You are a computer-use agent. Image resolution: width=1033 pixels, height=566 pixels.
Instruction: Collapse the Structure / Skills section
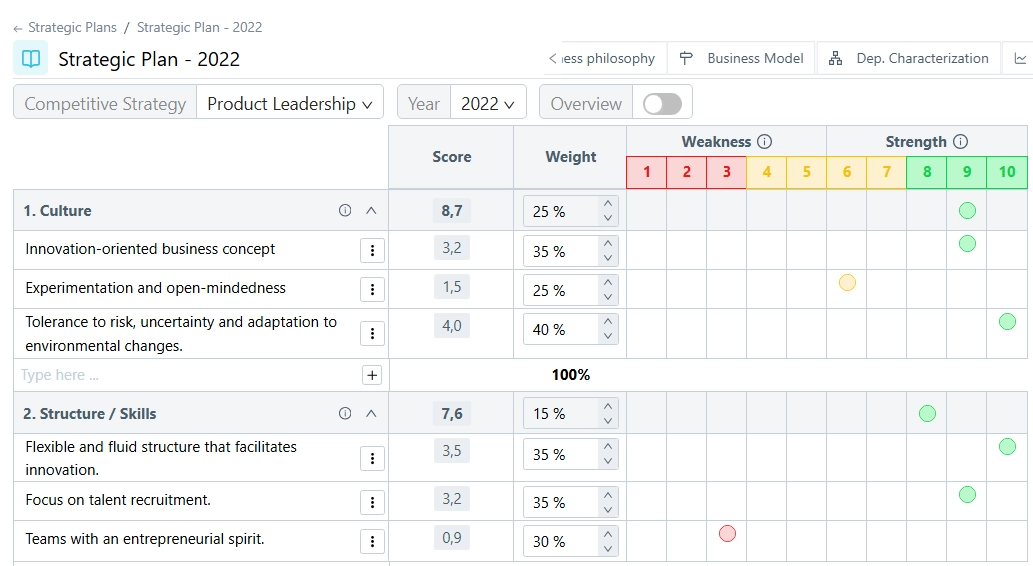tap(371, 414)
